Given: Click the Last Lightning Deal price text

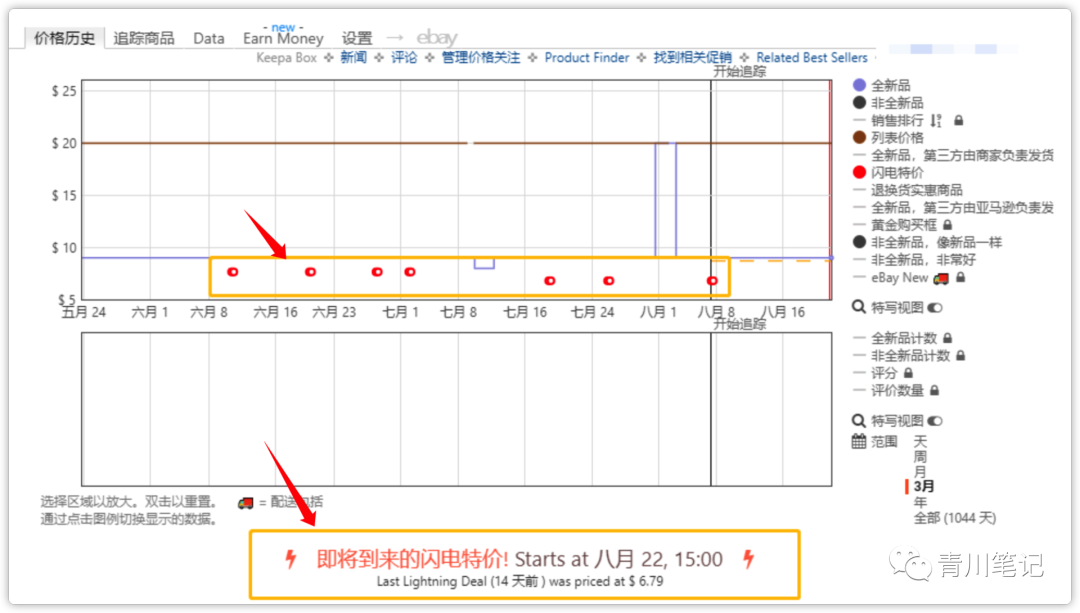Looking at the screenshot, I should [520, 581].
